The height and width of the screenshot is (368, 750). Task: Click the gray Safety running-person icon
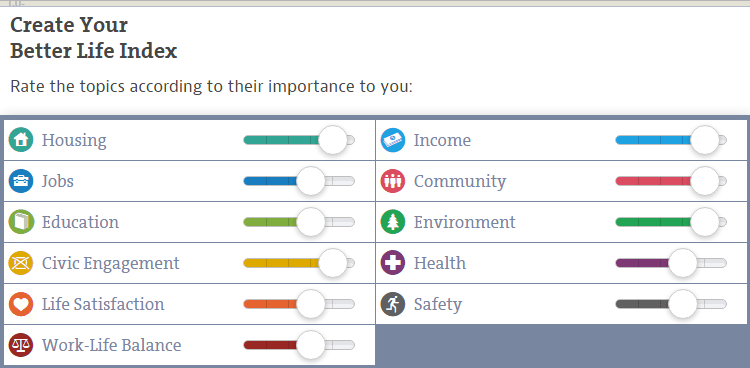[x=393, y=304]
